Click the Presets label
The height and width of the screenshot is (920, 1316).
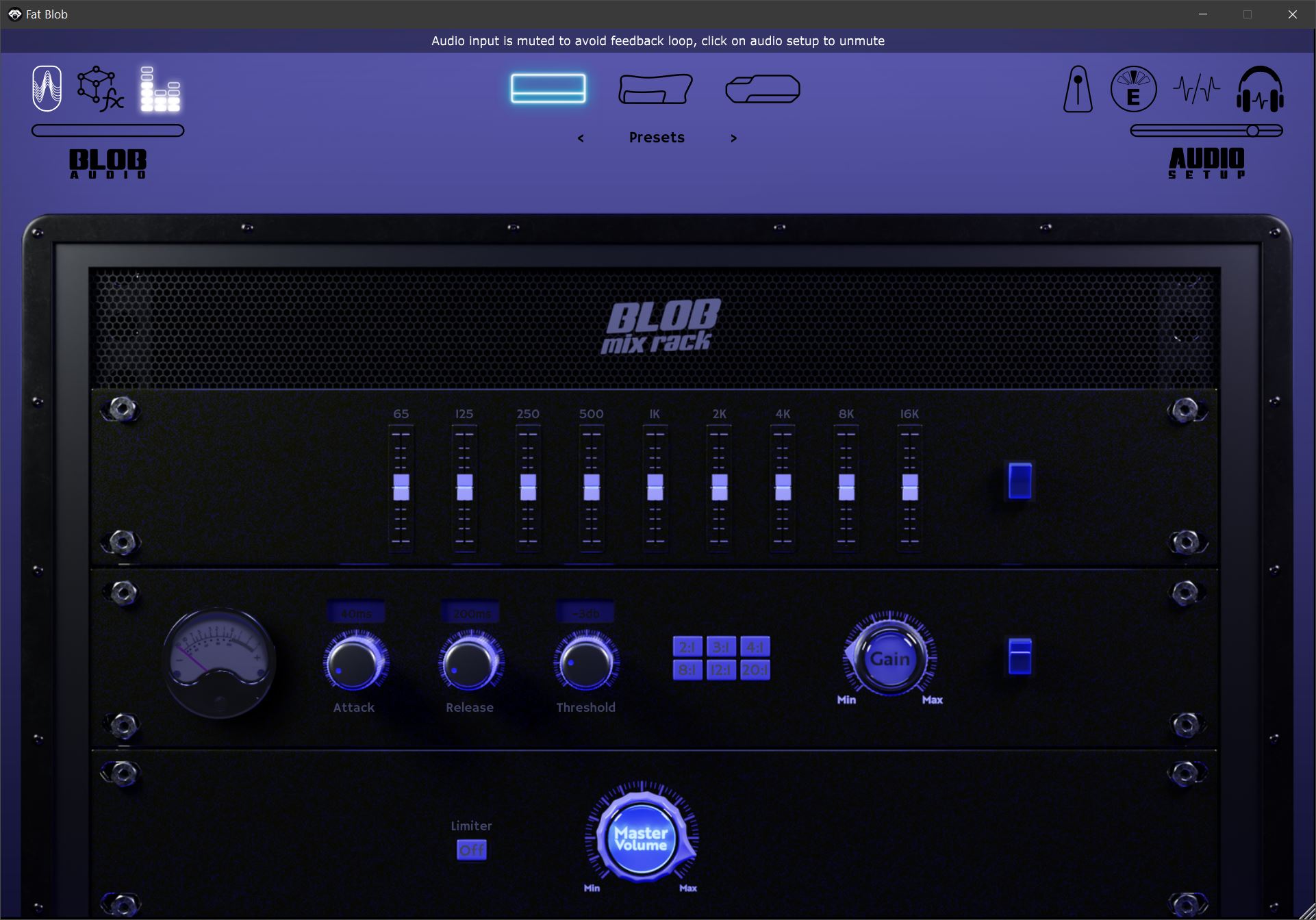tap(656, 137)
